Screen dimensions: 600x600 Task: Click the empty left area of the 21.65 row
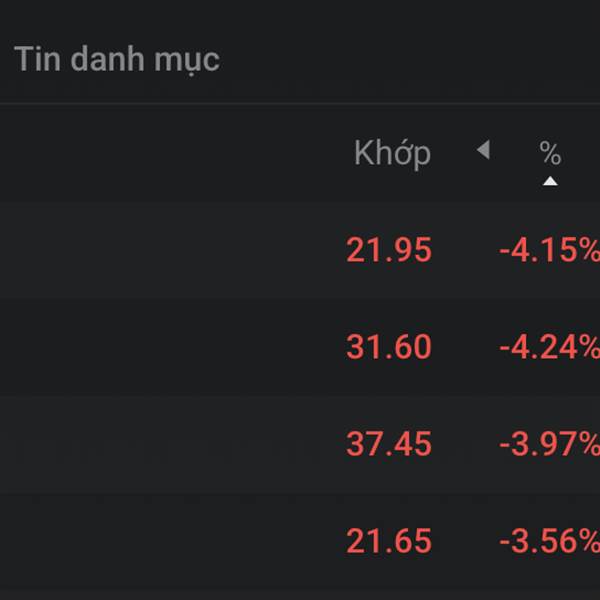tap(150, 541)
